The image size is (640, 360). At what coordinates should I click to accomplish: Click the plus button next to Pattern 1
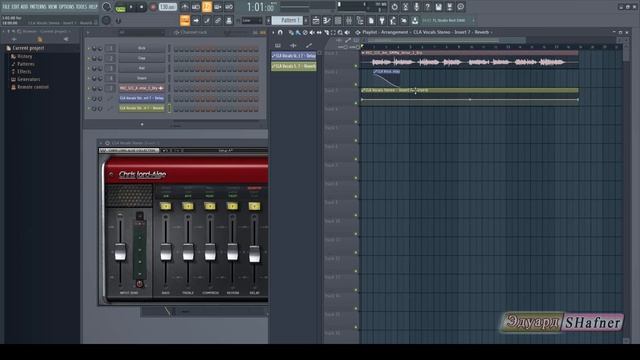pyautogui.click(x=306, y=20)
